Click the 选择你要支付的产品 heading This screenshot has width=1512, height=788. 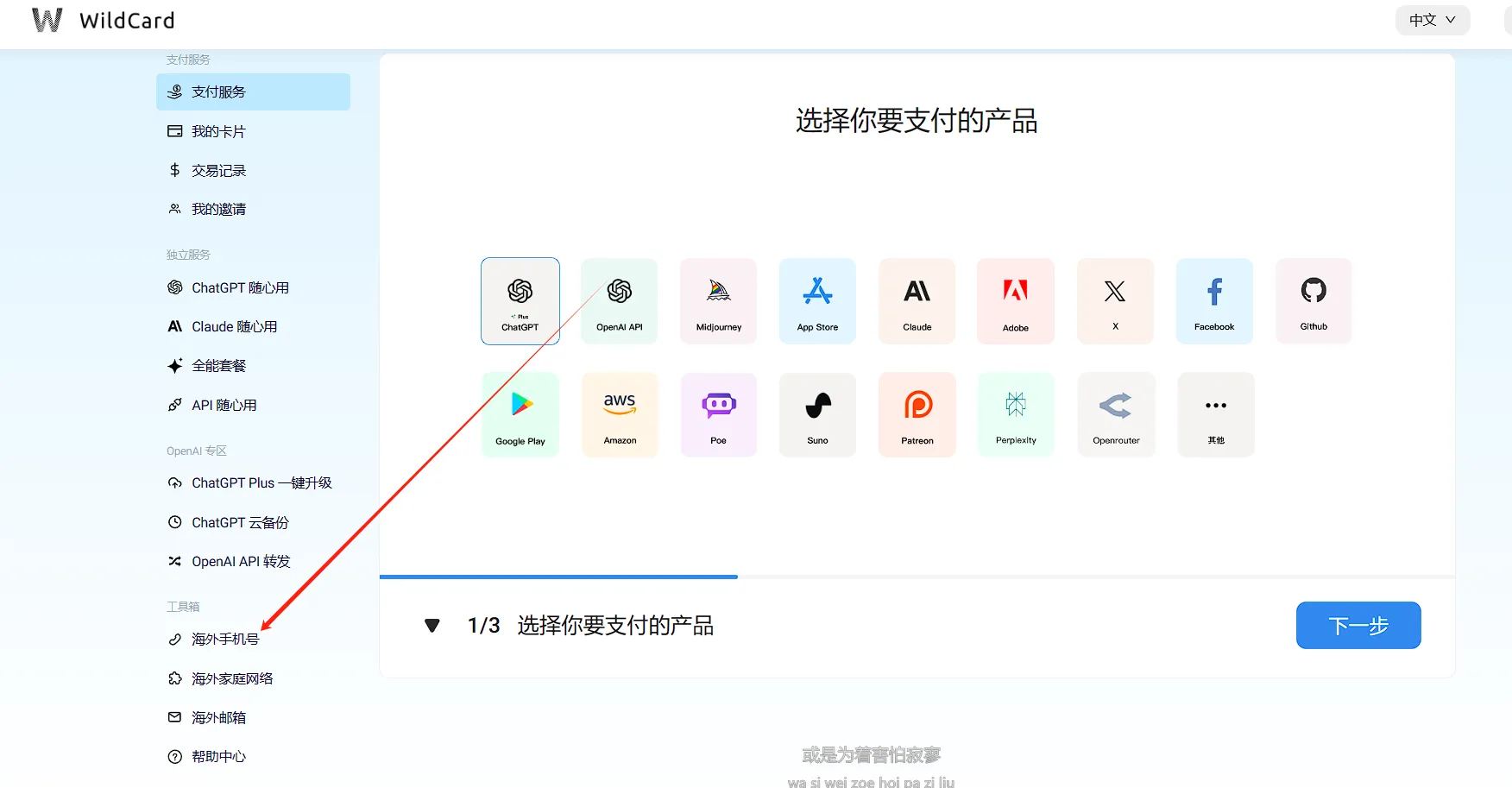[x=917, y=121]
